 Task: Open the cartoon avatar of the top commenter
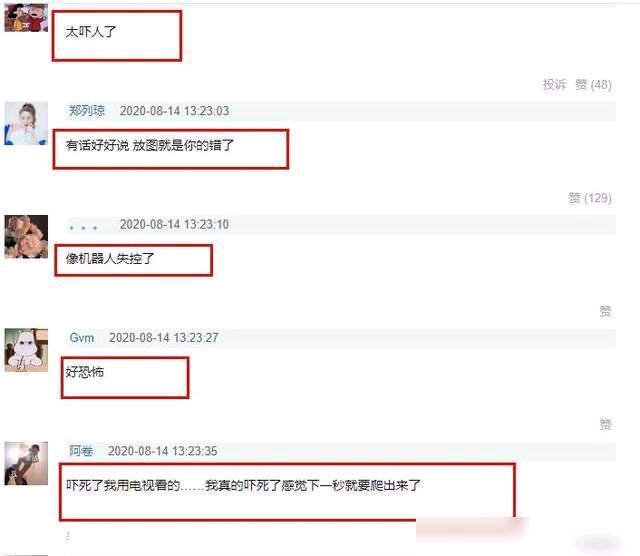(x=26, y=18)
